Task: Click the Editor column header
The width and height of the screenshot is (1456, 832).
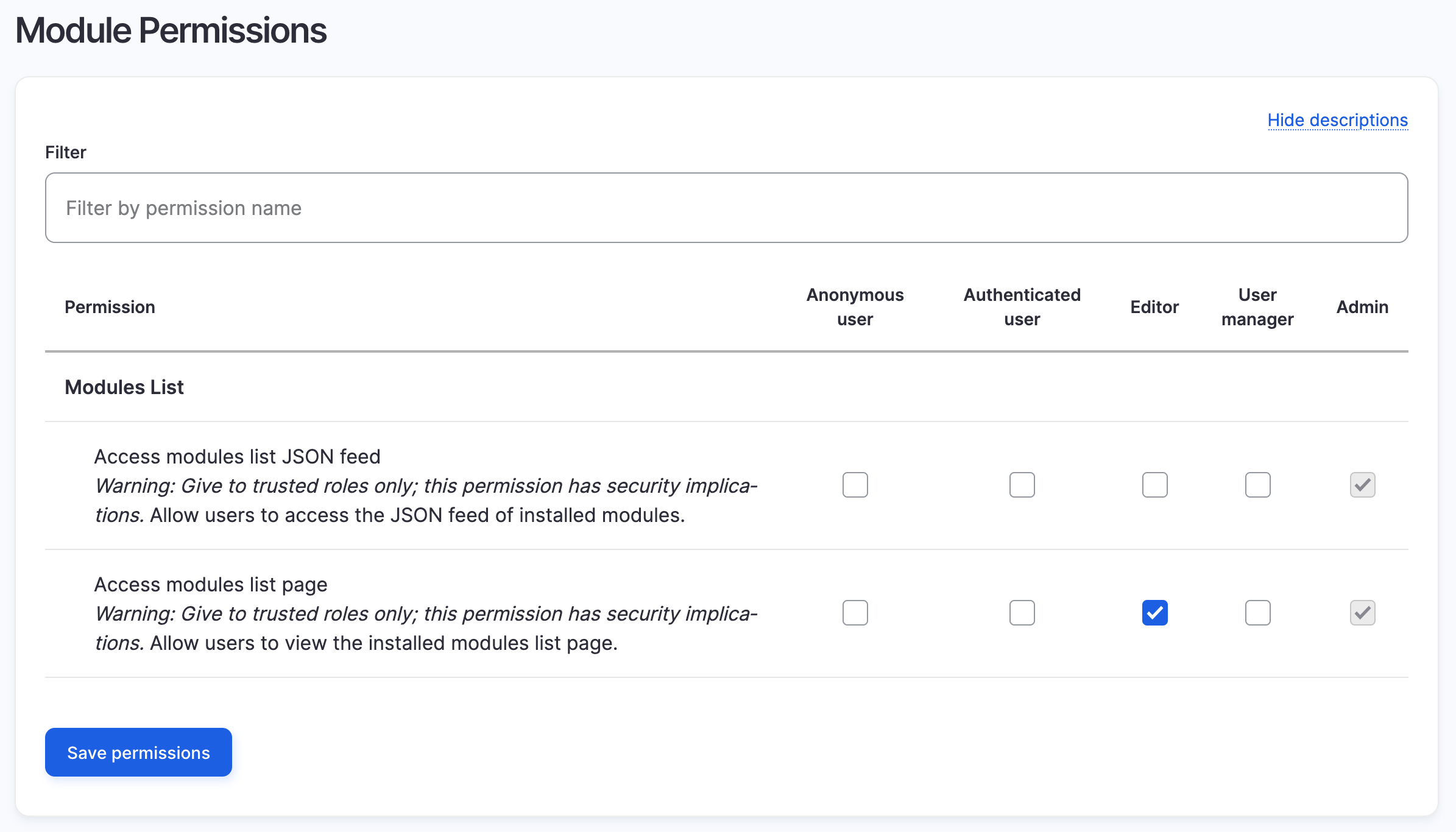Action: [1154, 307]
